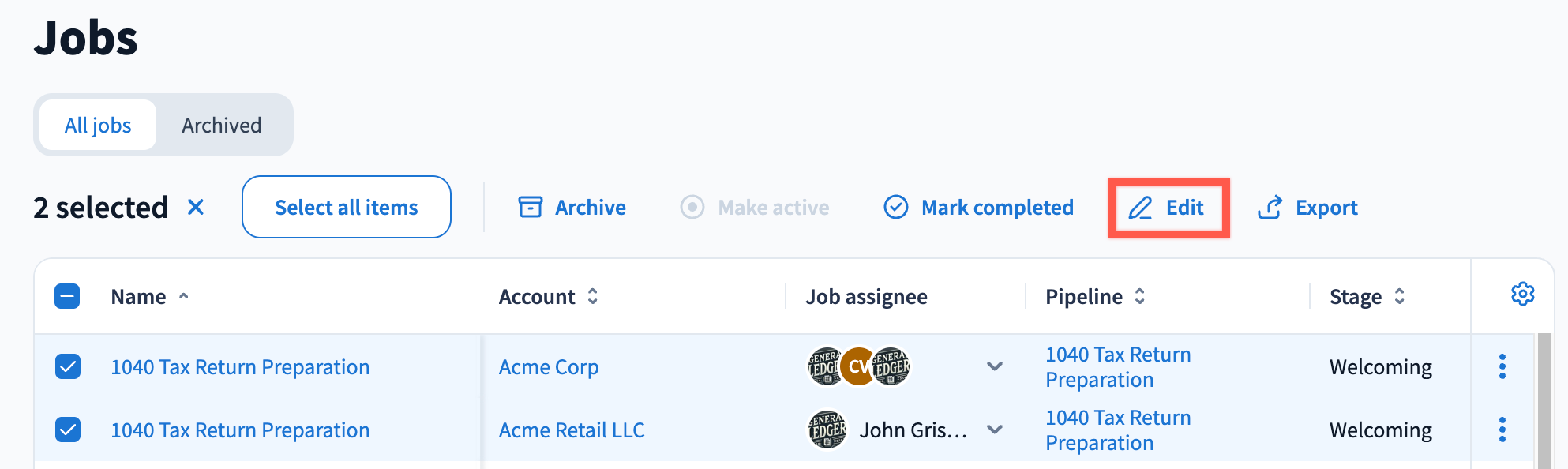The height and width of the screenshot is (469, 1568).
Task: Switch to the All jobs tab
Action: [x=98, y=125]
